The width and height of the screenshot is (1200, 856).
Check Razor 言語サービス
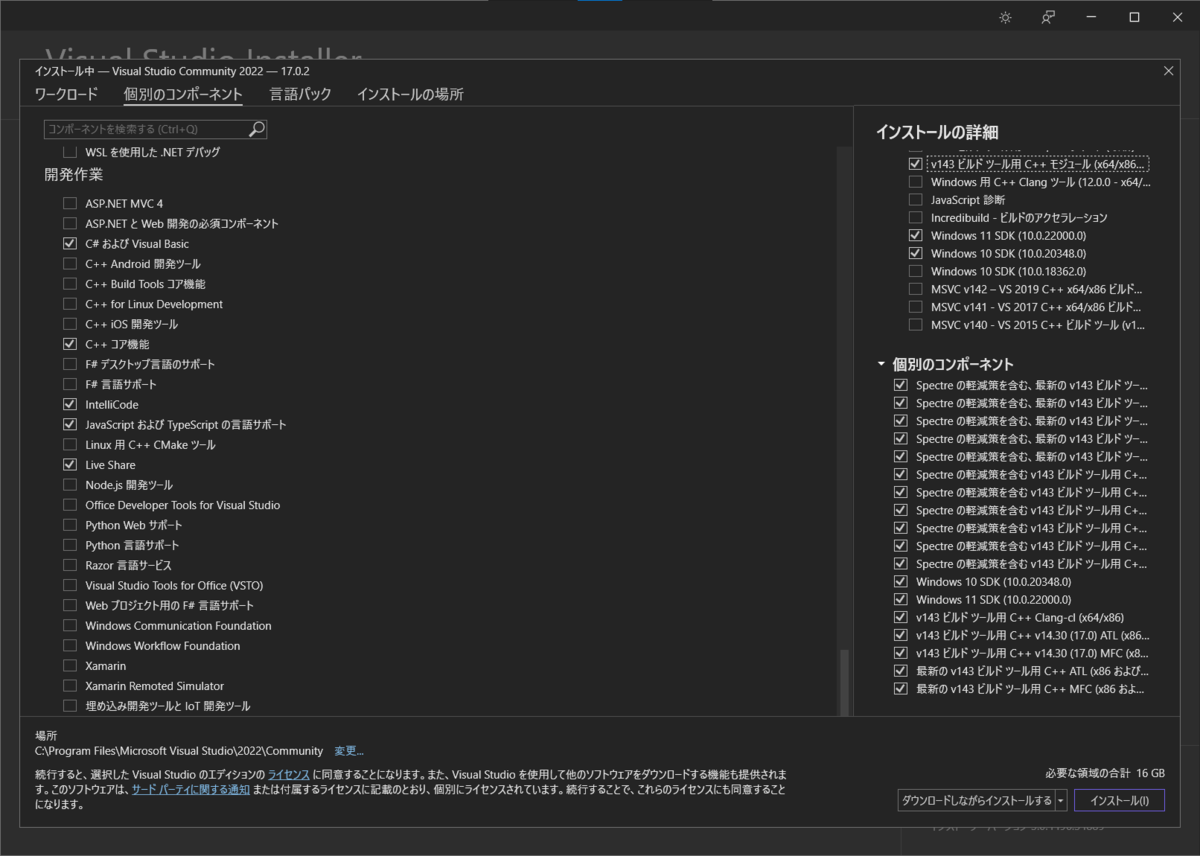[70, 565]
